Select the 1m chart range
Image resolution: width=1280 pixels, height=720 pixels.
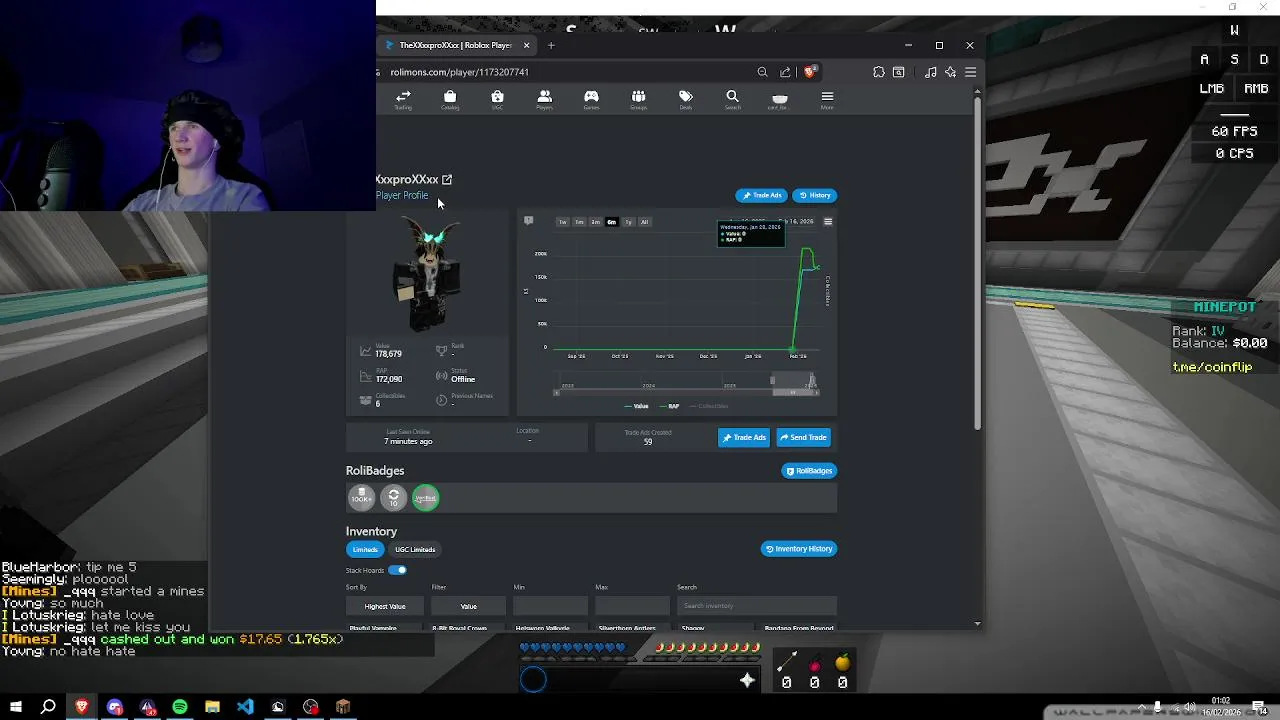tap(579, 222)
